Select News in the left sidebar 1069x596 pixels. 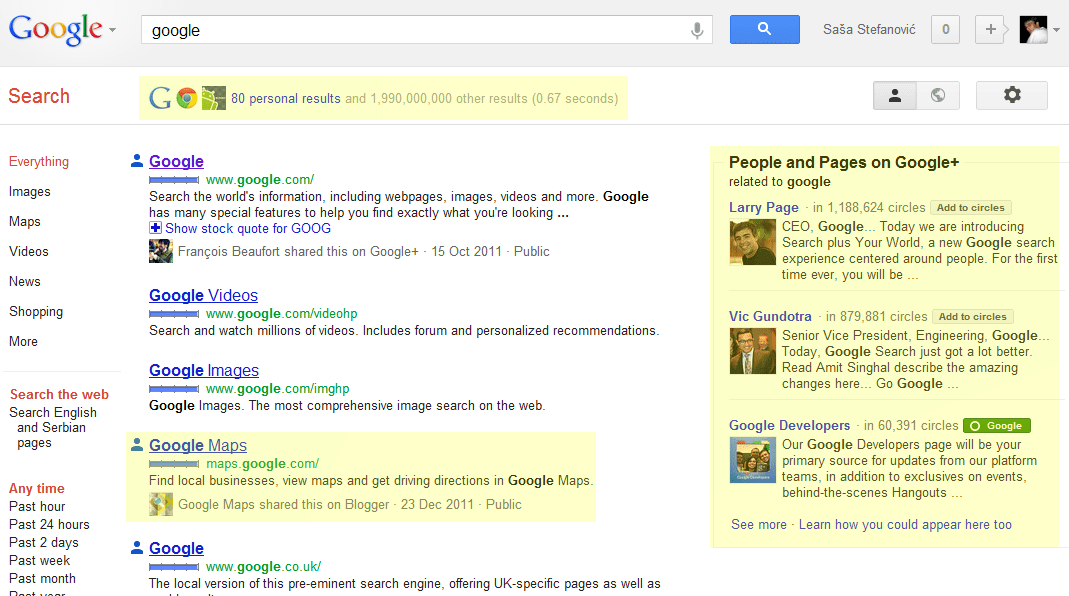point(25,282)
